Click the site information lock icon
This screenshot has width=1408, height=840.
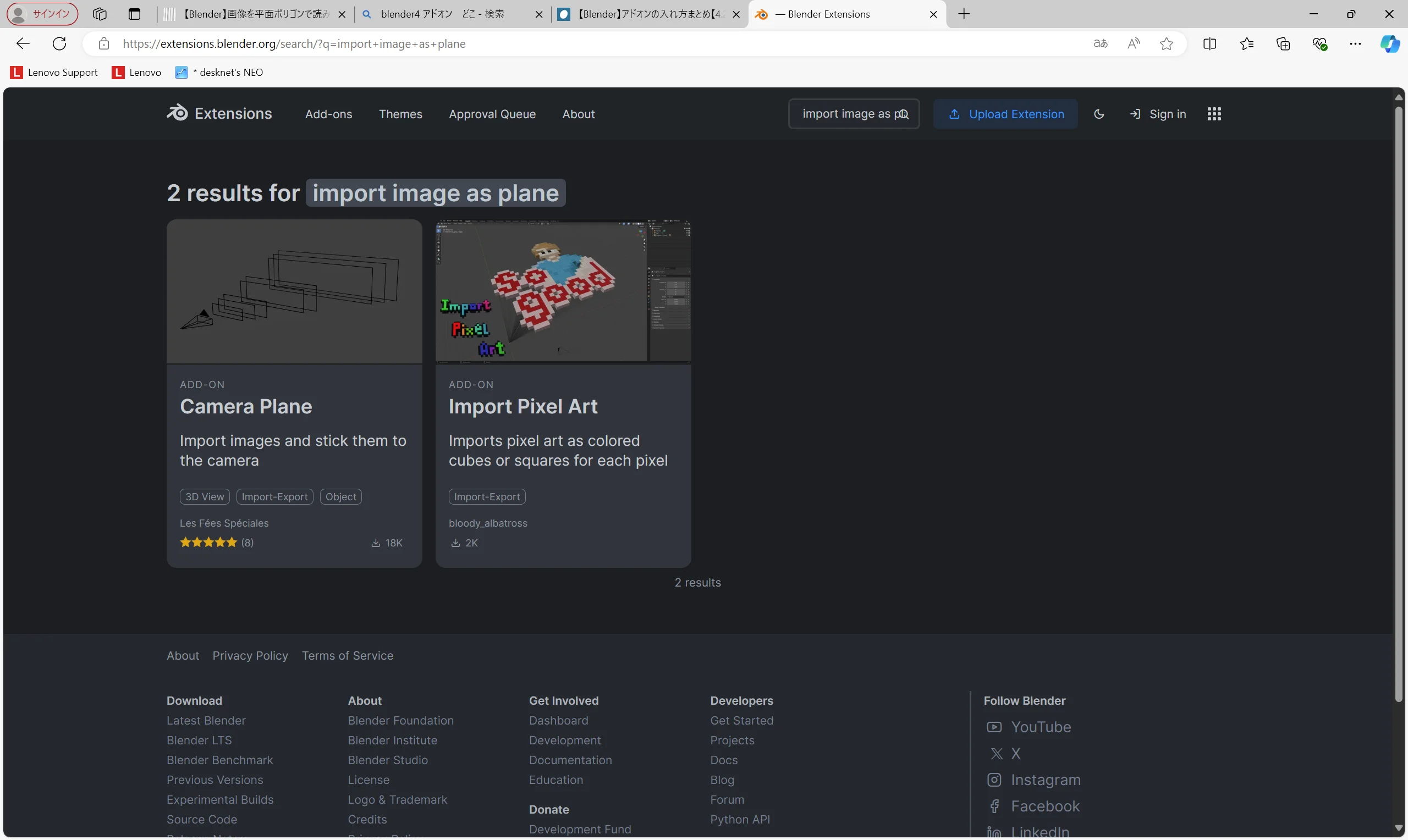pos(103,43)
